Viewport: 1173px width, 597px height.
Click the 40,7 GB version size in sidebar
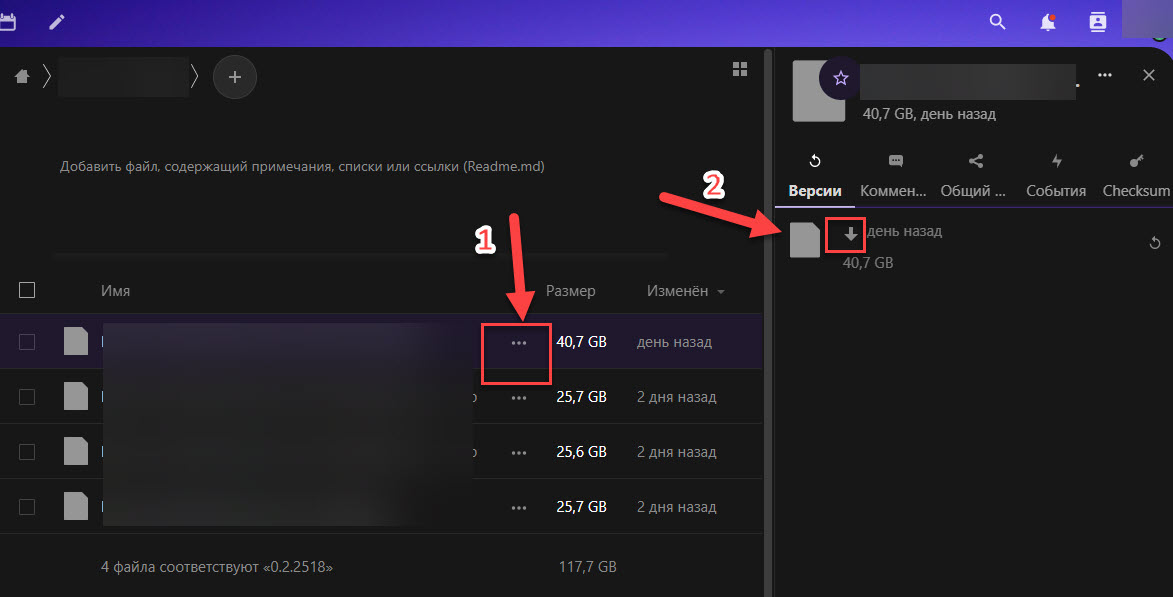click(x=868, y=263)
